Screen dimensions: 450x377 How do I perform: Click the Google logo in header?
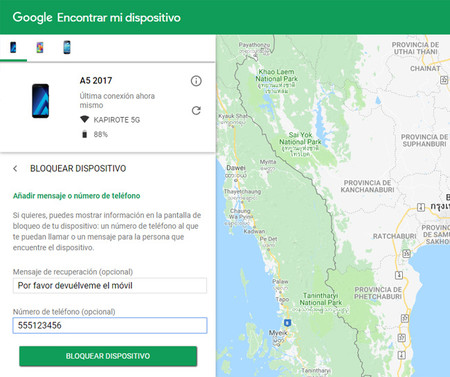tap(32, 17)
